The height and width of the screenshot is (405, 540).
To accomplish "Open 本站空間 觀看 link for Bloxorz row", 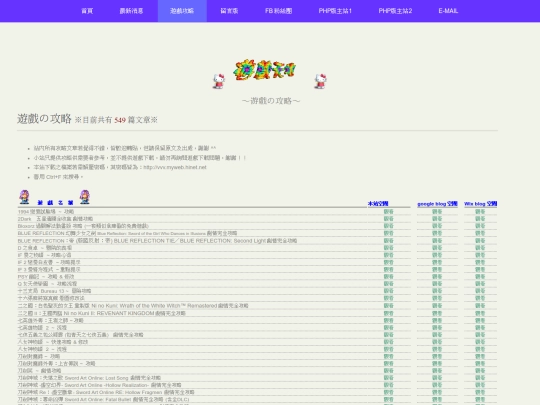I will pyautogui.click(x=388, y=226).
